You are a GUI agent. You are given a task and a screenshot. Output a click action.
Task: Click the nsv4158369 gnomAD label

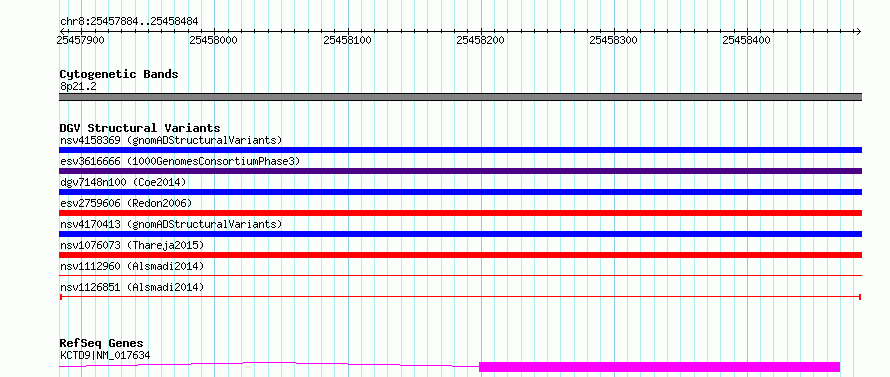(x=171, y=140)
